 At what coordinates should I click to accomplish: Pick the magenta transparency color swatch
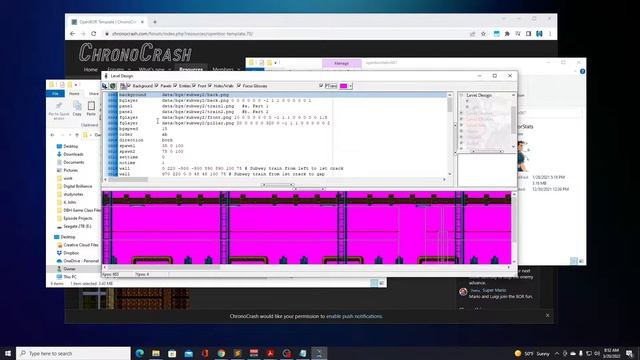click(343, 86)
